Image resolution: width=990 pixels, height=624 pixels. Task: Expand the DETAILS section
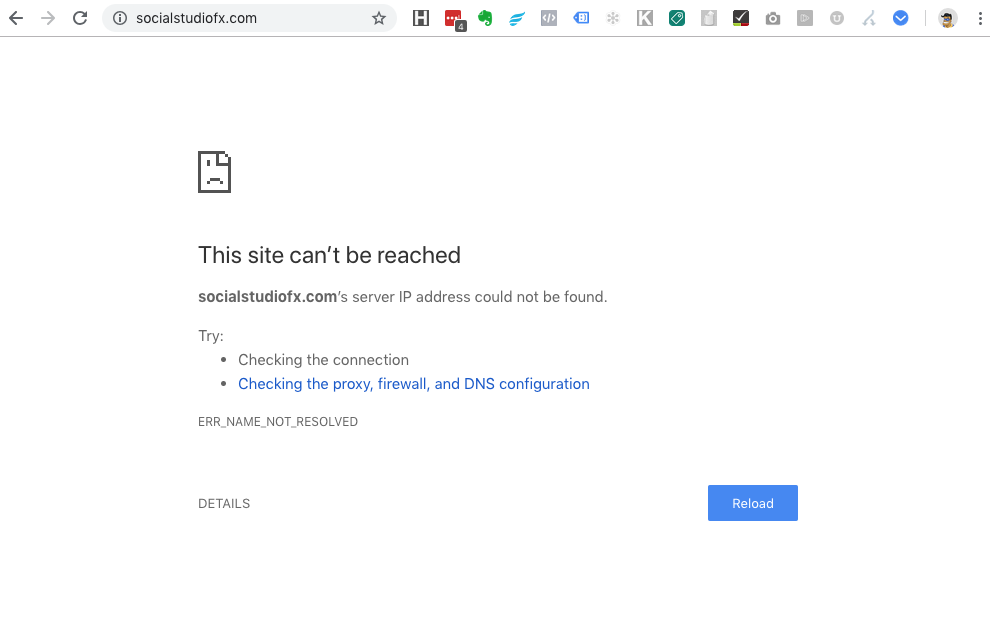click(224, 503)
